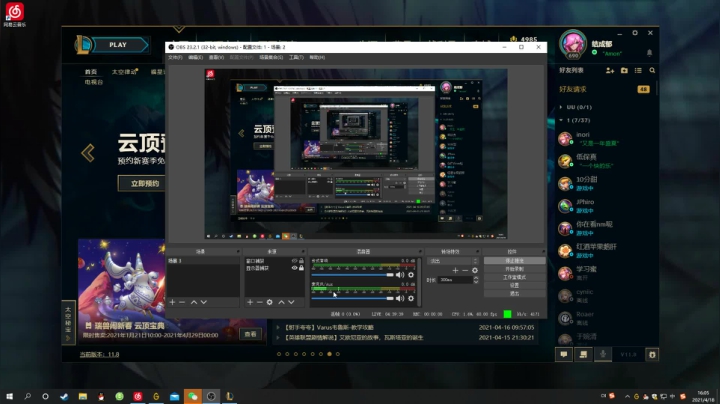Open friends list view options icon

[638, 70]
